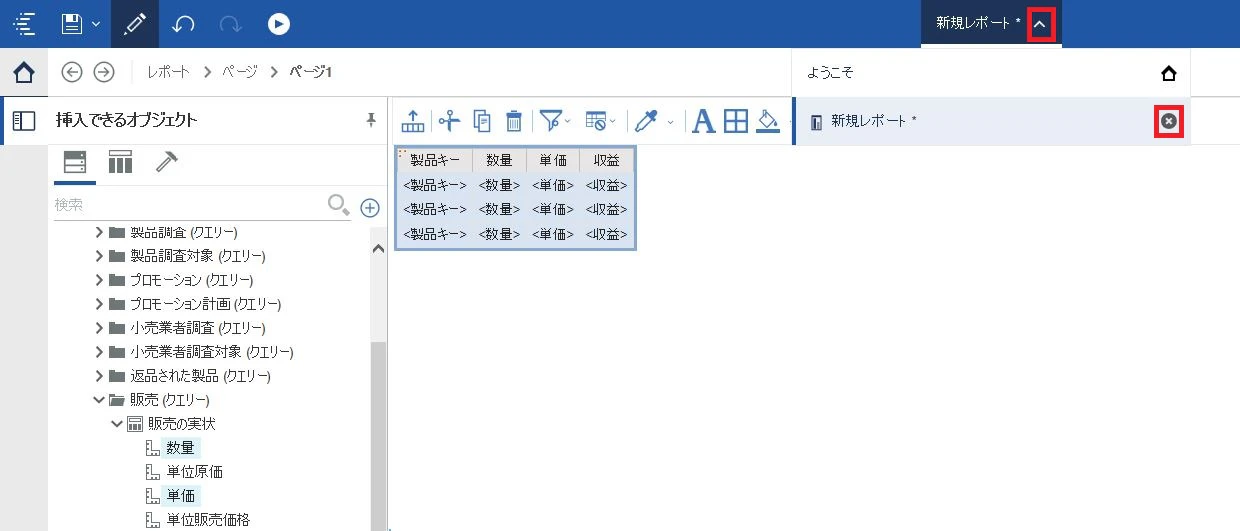Switch to the Toolbox hammer tab
1240x531 pixels.
pos(166,162)
